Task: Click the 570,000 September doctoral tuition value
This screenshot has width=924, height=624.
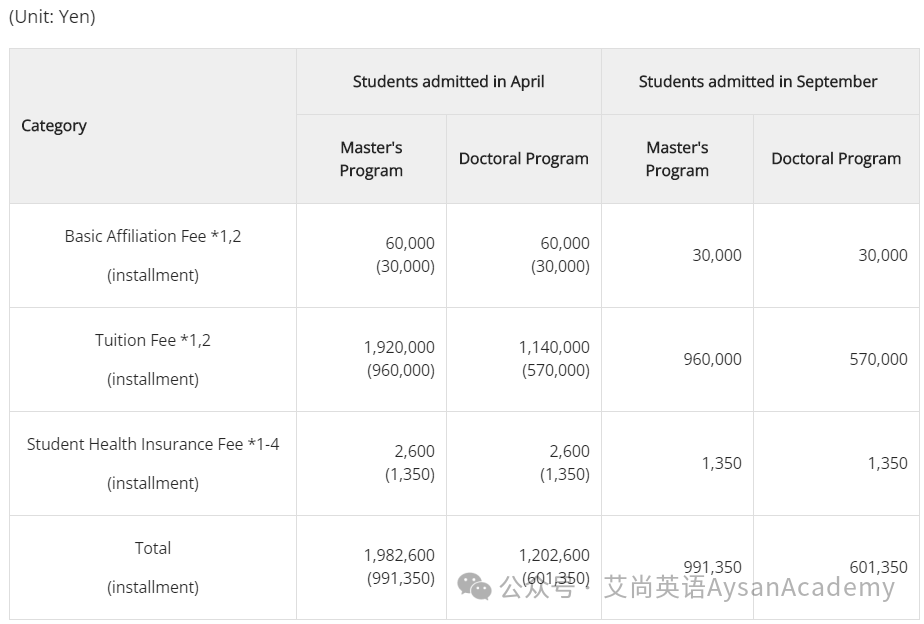Action: pyautogui.click(x=878, y=359)
